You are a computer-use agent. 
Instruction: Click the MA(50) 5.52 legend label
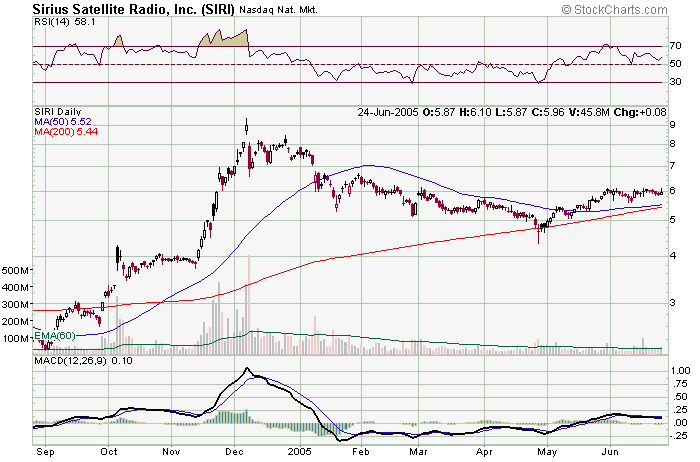[x=63, y=121]
